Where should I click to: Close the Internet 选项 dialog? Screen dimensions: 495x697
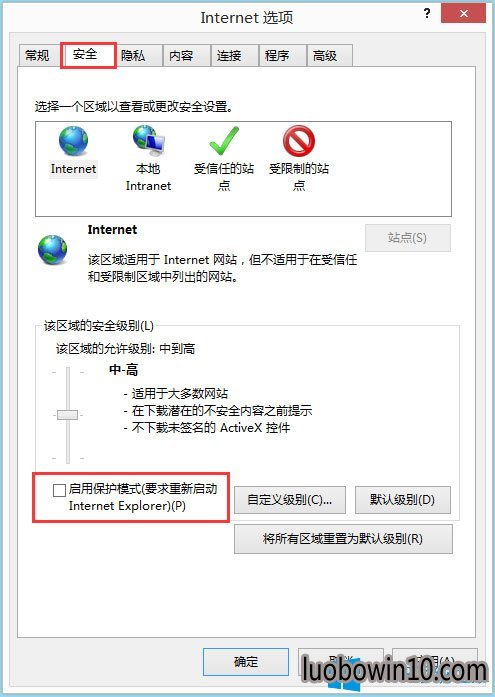point(463,13)
